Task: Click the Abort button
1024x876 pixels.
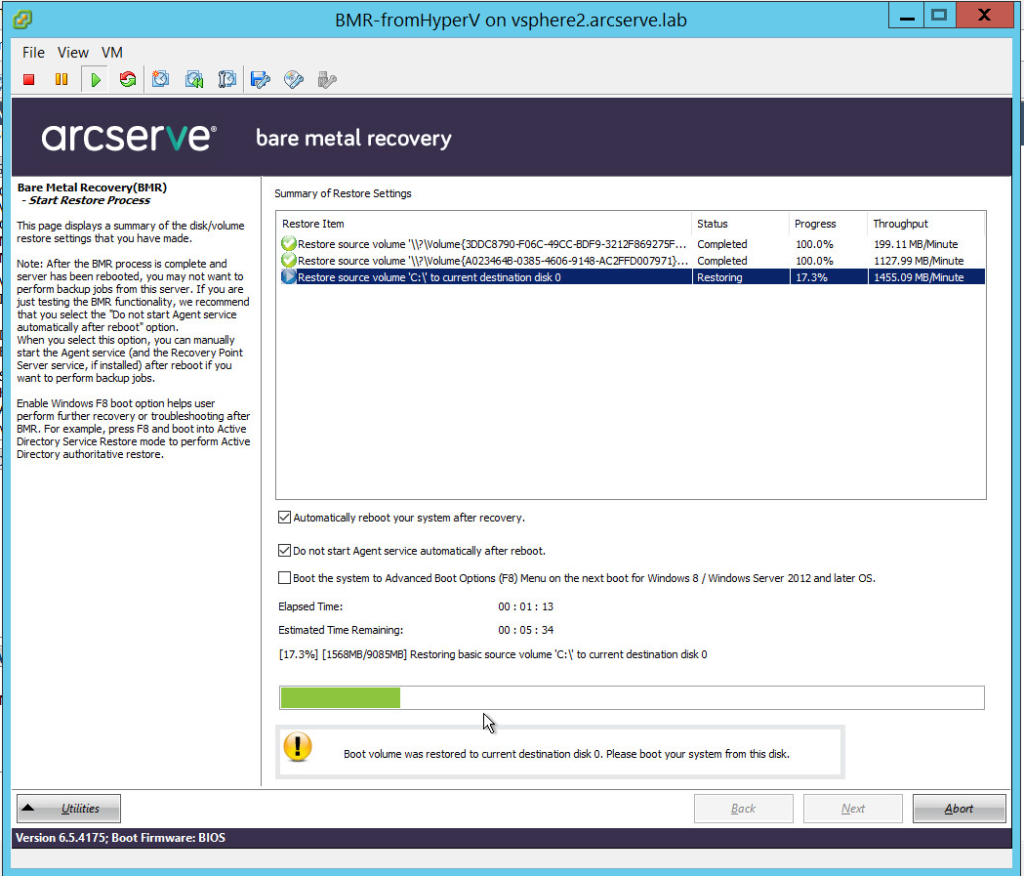Action: click(x=959, y=809)
